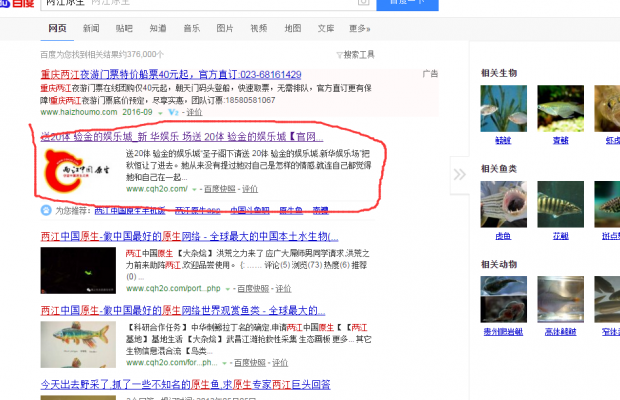Open 百度快照 for cqh2o.com/port...php result
The width and height of the screenshot is (620, 400).
pos(253,289)
